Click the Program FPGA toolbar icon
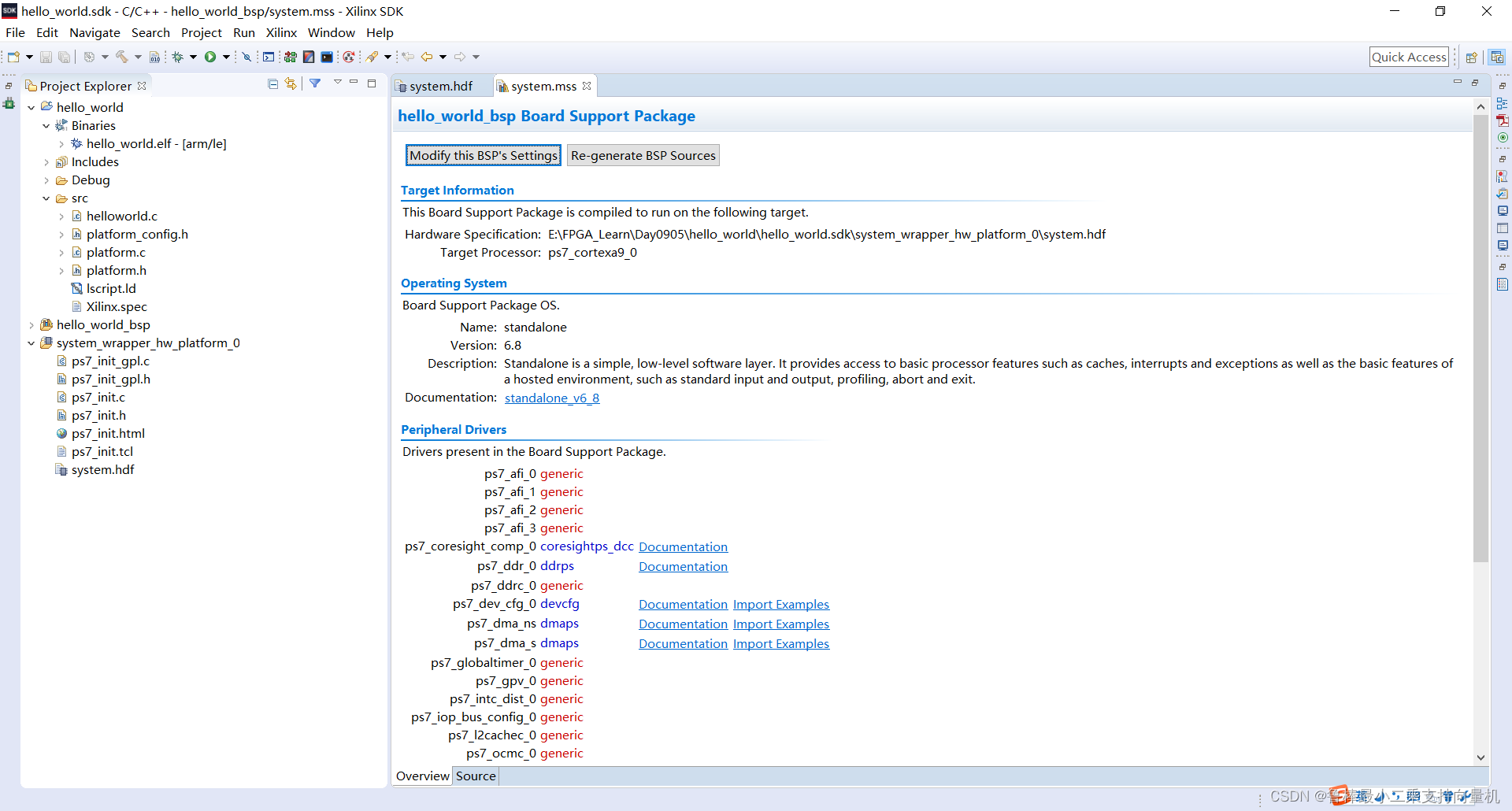Viewport: 1512px width, 811px height. (x=291, y=57)
